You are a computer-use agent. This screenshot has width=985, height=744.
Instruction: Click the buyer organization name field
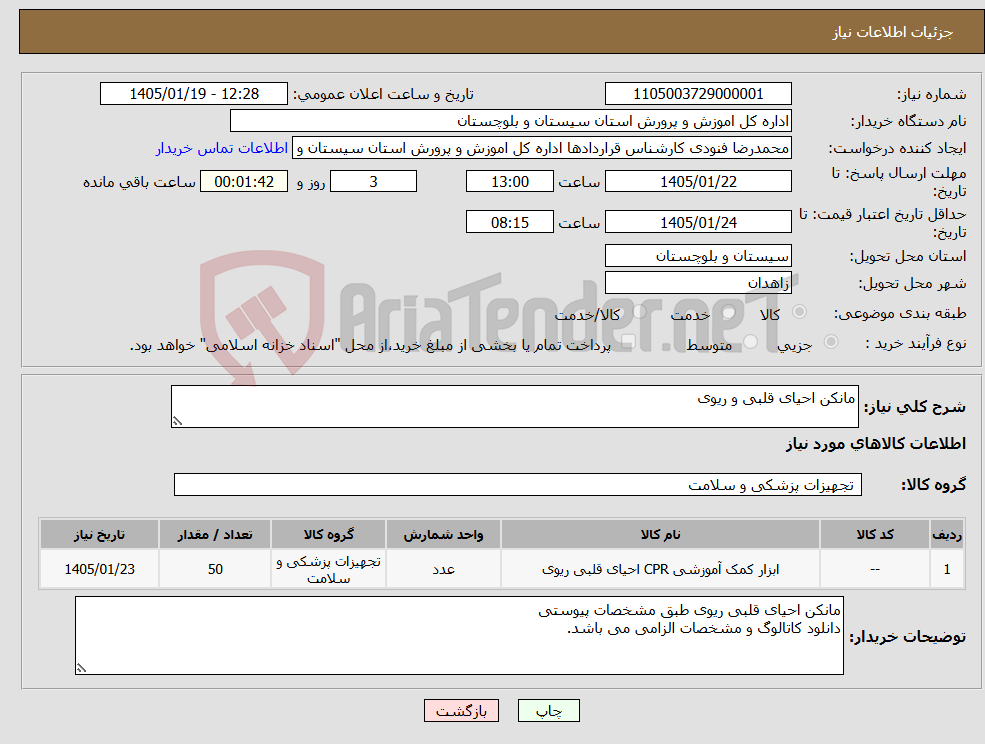511,121
